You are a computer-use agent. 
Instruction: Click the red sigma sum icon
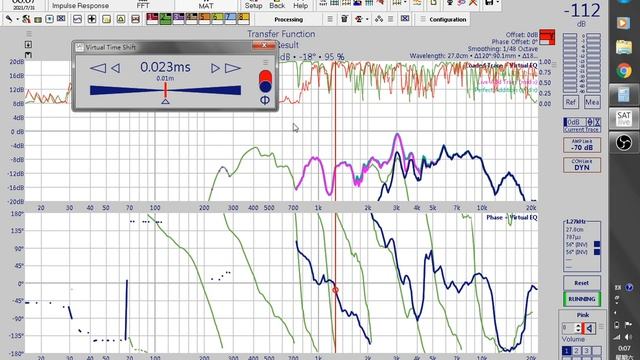coord(359,19)
